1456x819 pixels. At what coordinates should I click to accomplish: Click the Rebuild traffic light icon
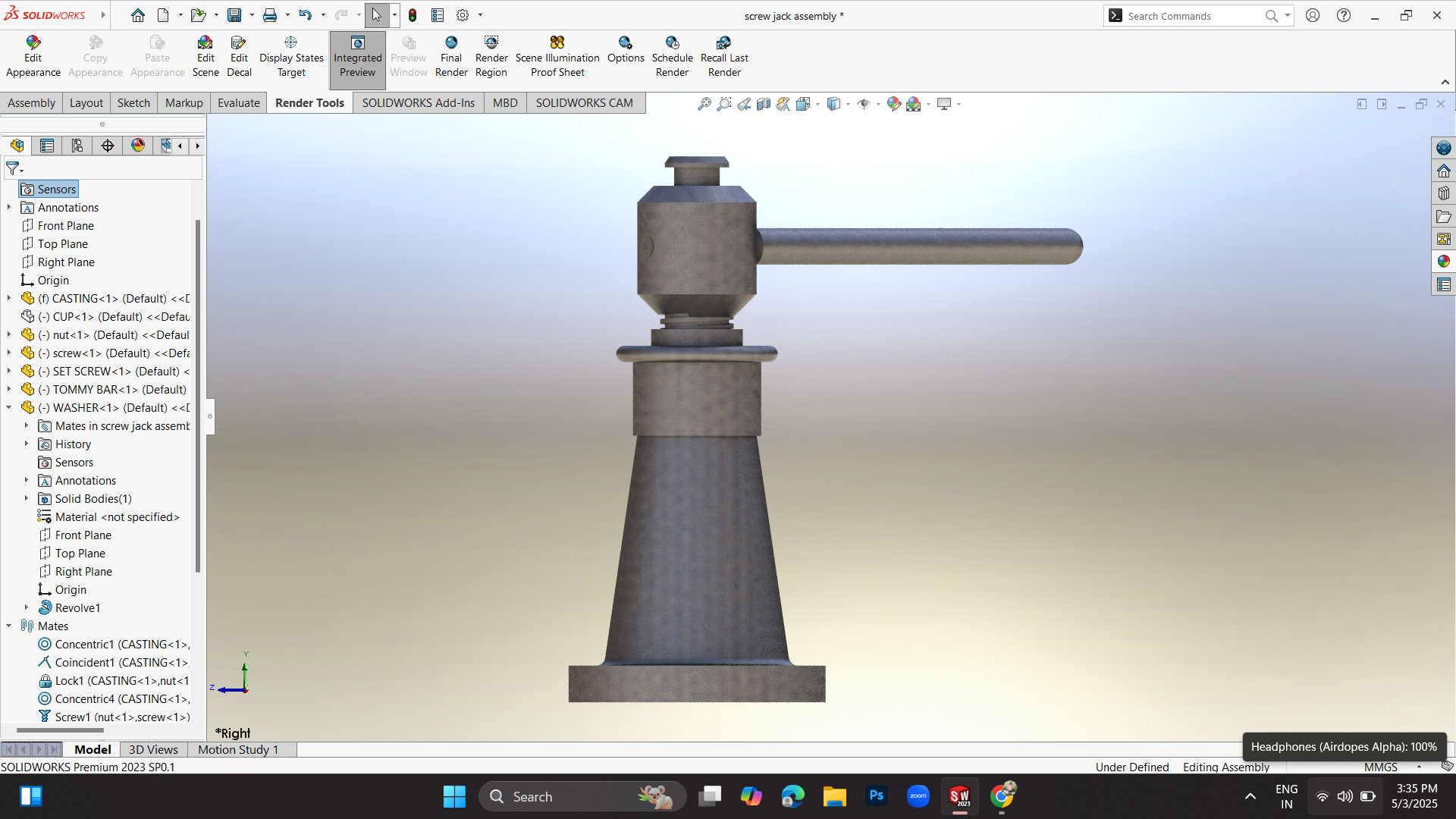[x=413, y=15]
